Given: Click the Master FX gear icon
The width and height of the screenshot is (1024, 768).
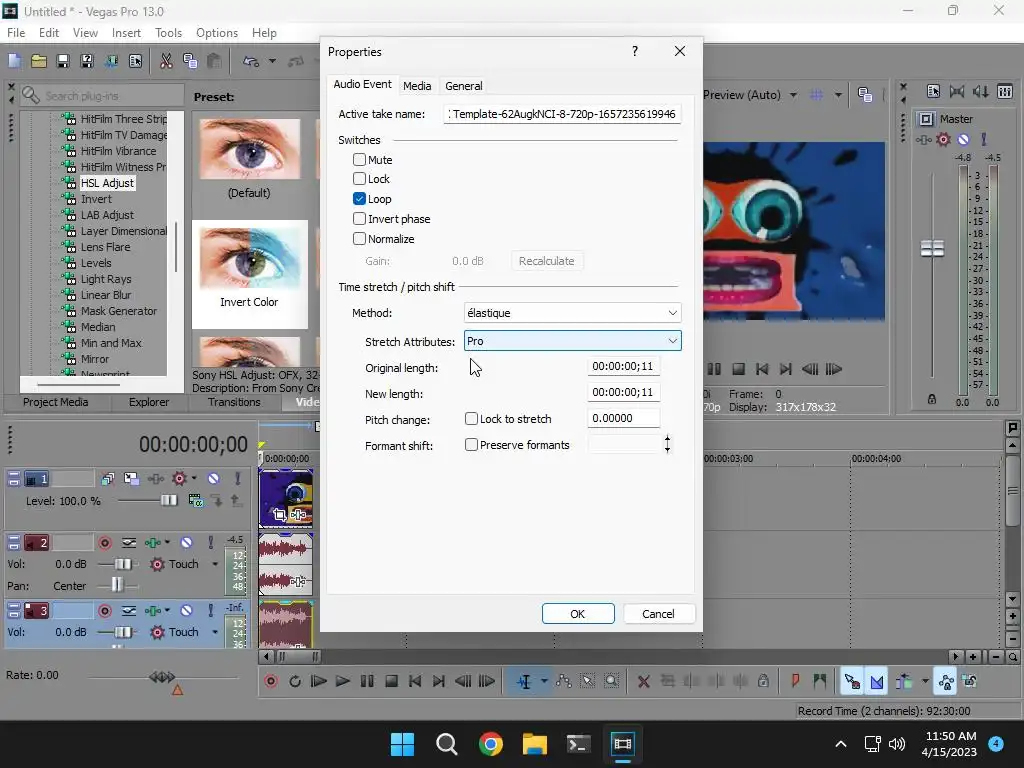Looking at the screenshot, I should 943,139.
